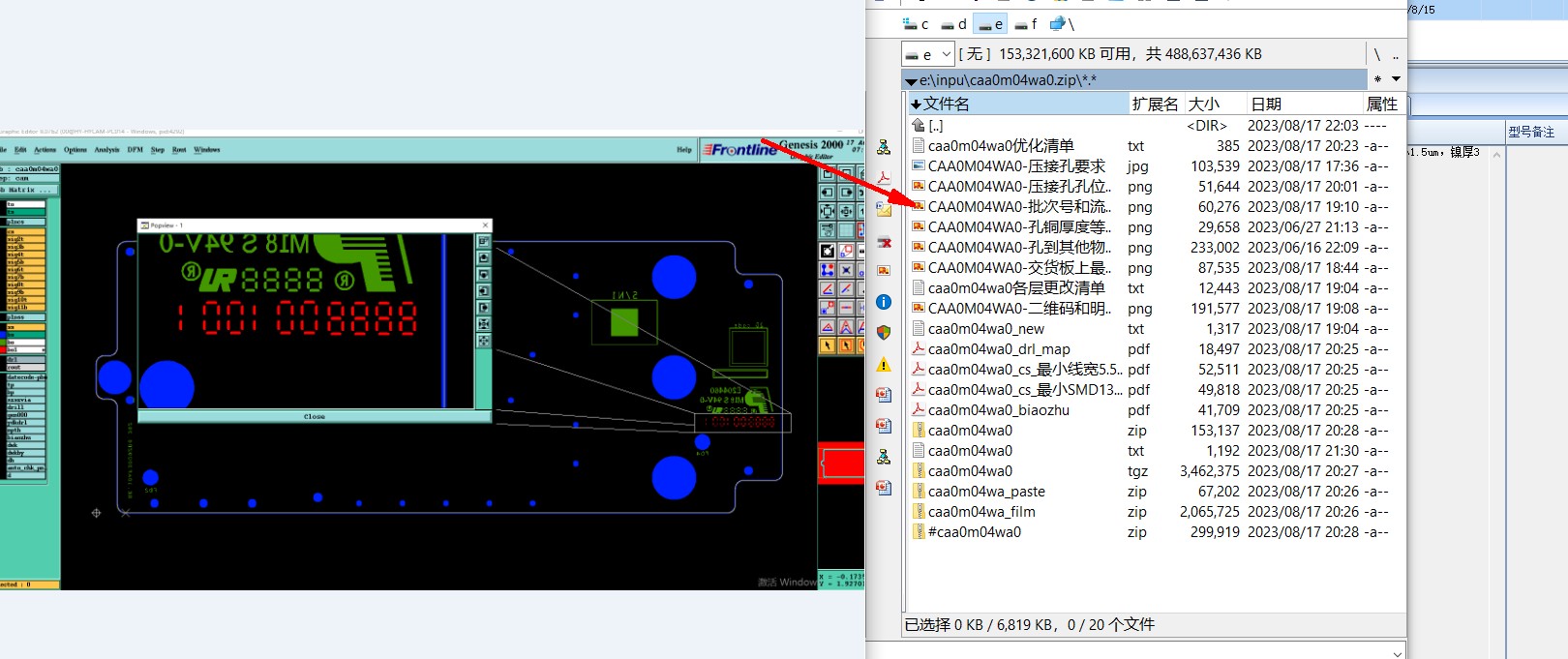Select CAA0M04WA0-二维码和明.. png file
1568x659 pixels.
click(x=1156, y=309)
